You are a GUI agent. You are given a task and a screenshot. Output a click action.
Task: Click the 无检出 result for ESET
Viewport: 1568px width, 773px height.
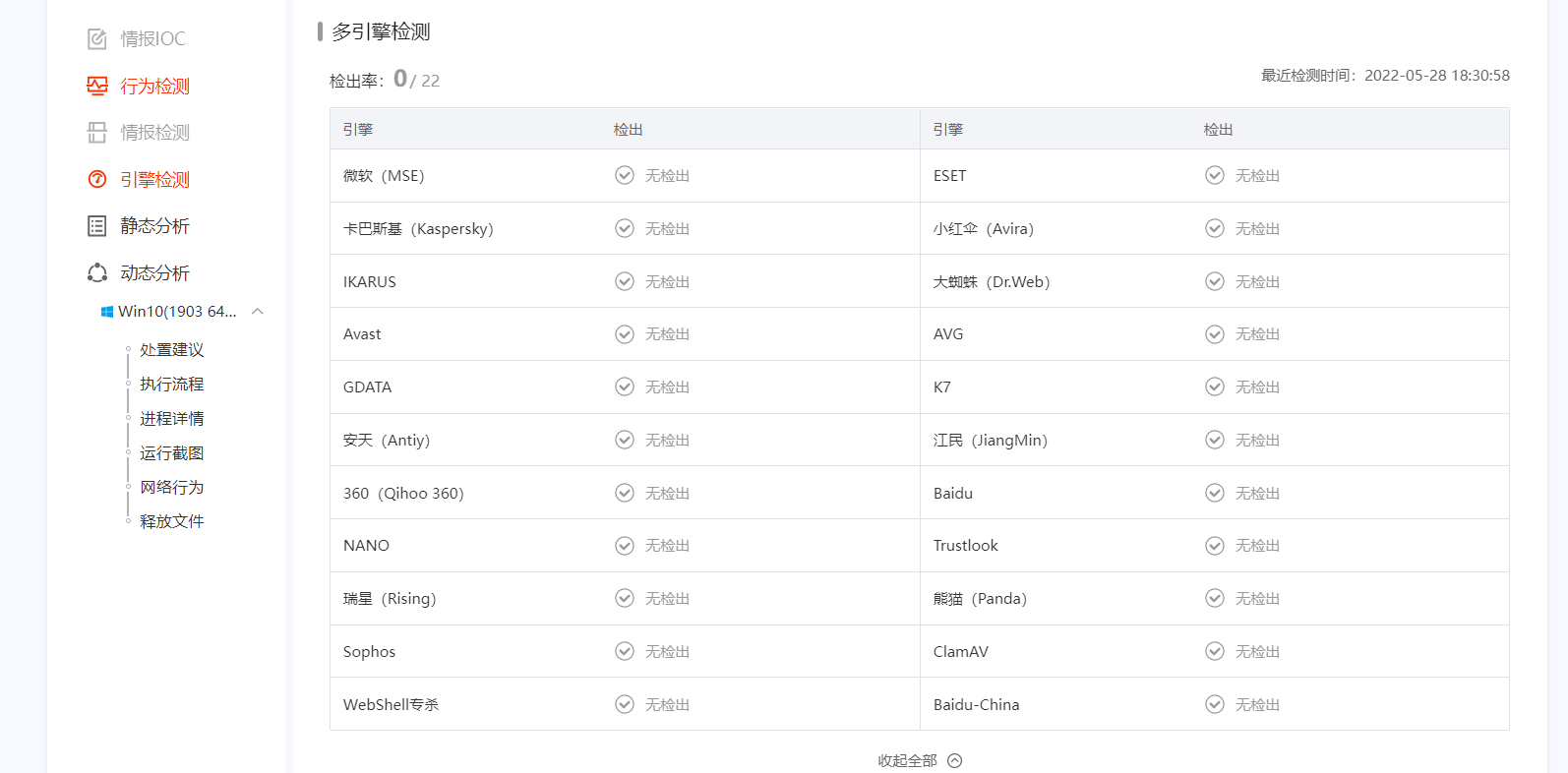coord(1257,176)
